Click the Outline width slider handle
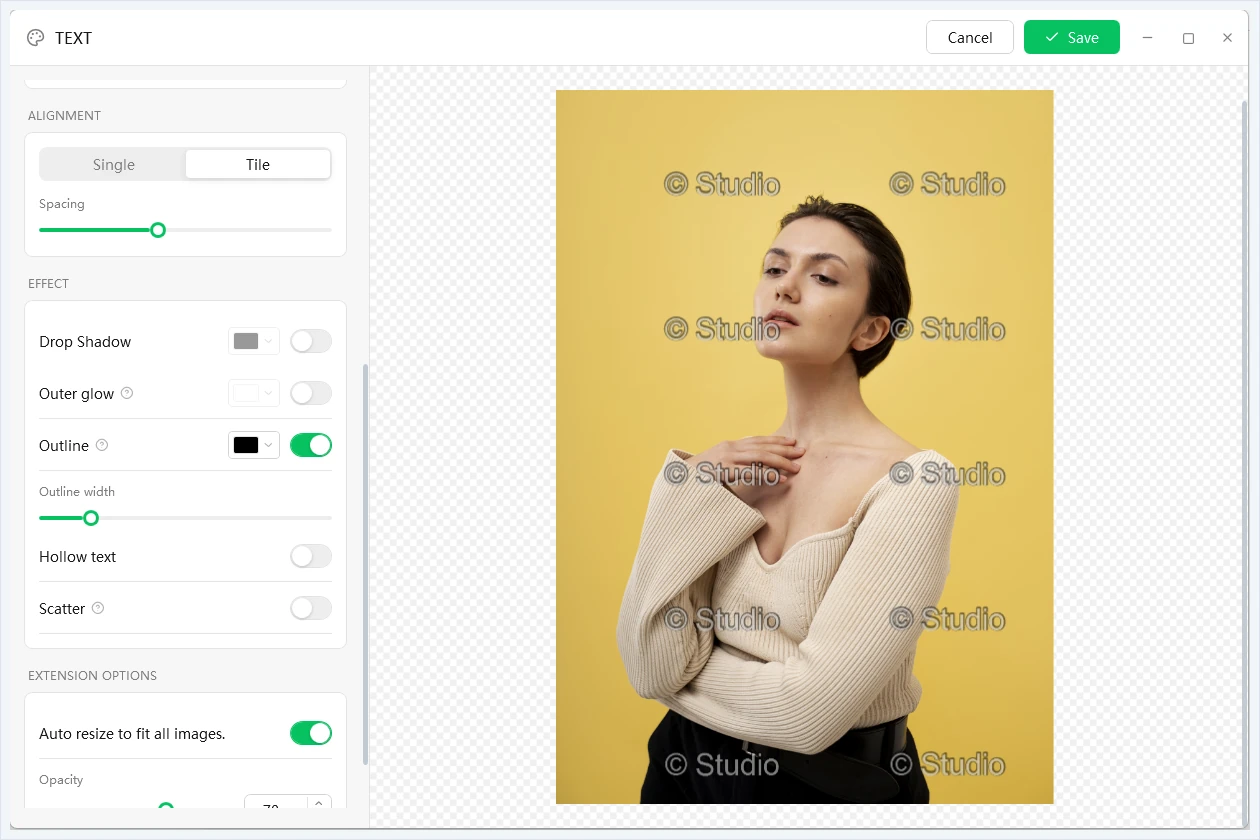 pos(91,518)
